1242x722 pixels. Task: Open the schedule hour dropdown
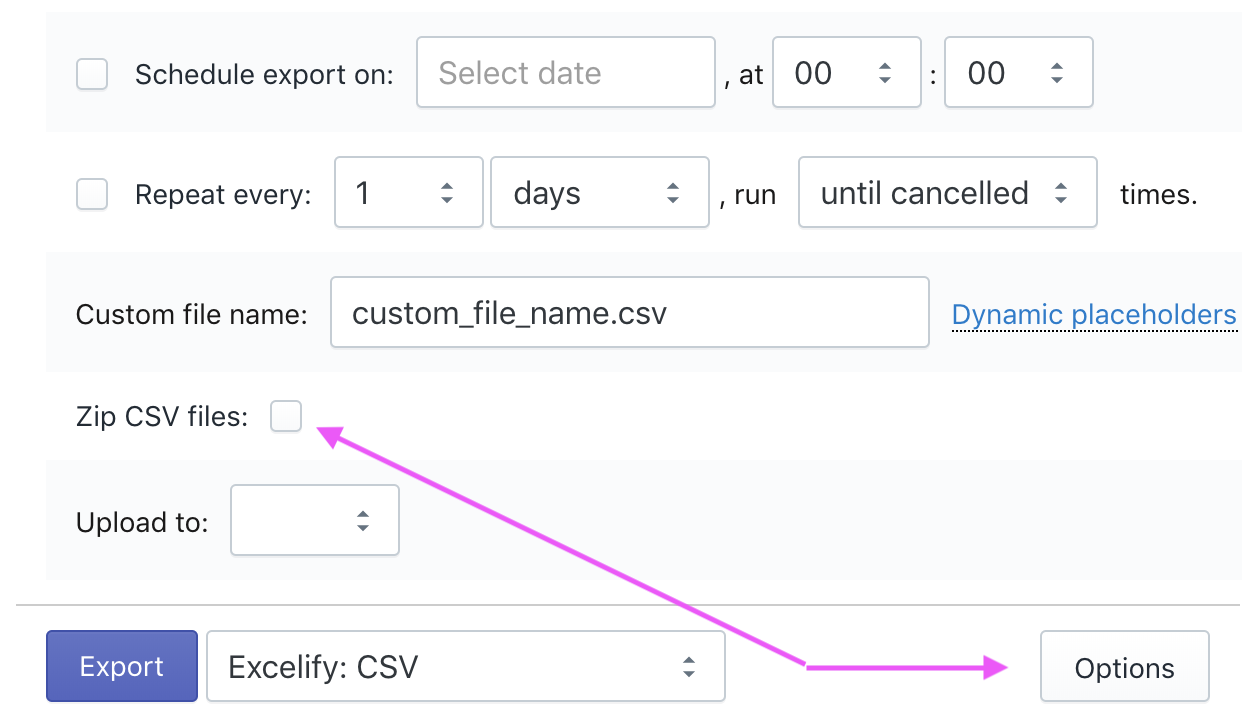pos(846,73)
